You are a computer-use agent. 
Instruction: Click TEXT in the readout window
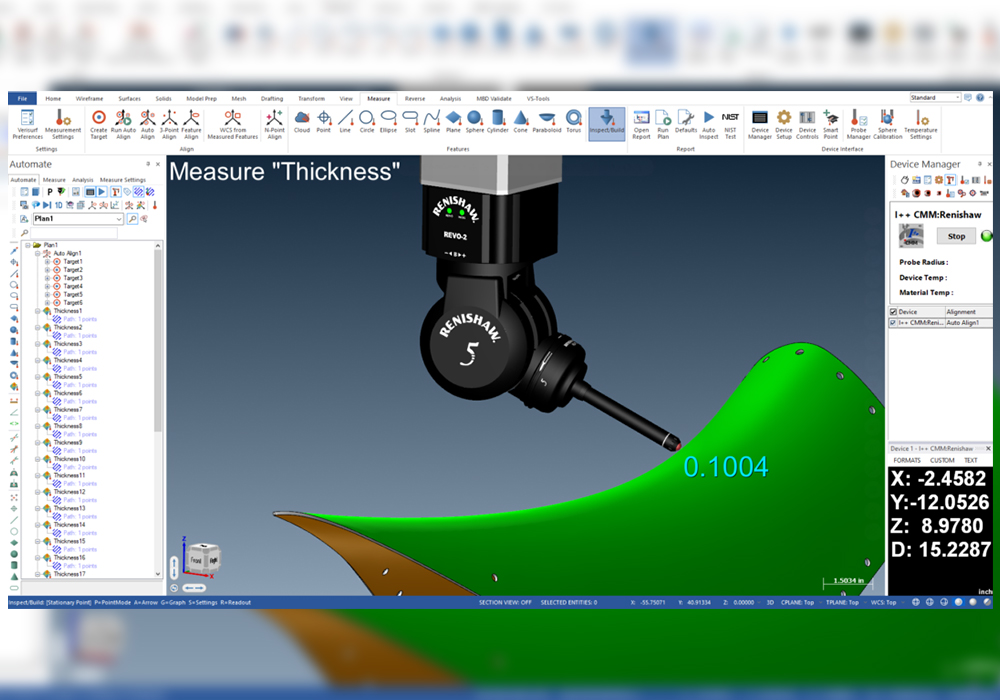pyautogui.click(x=971, y=460)
